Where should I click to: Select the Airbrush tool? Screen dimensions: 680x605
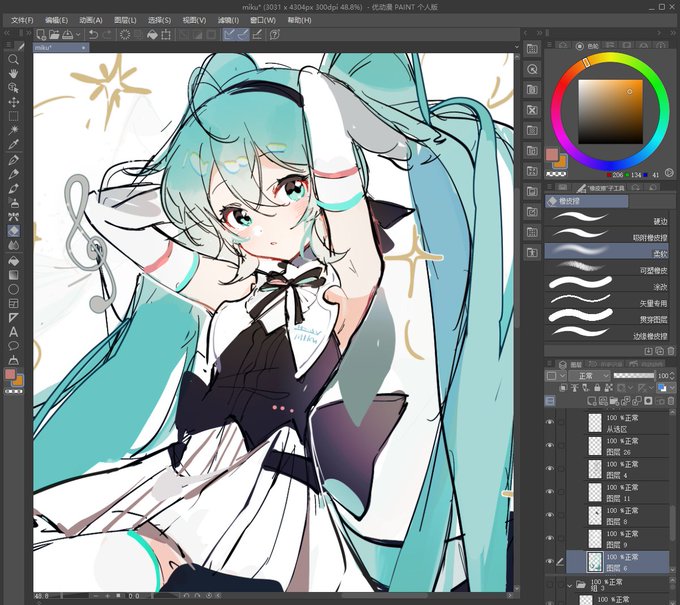[13, 203]
